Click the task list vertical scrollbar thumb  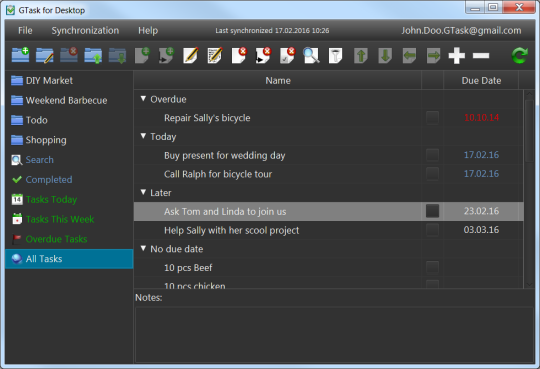click(529, 131)
